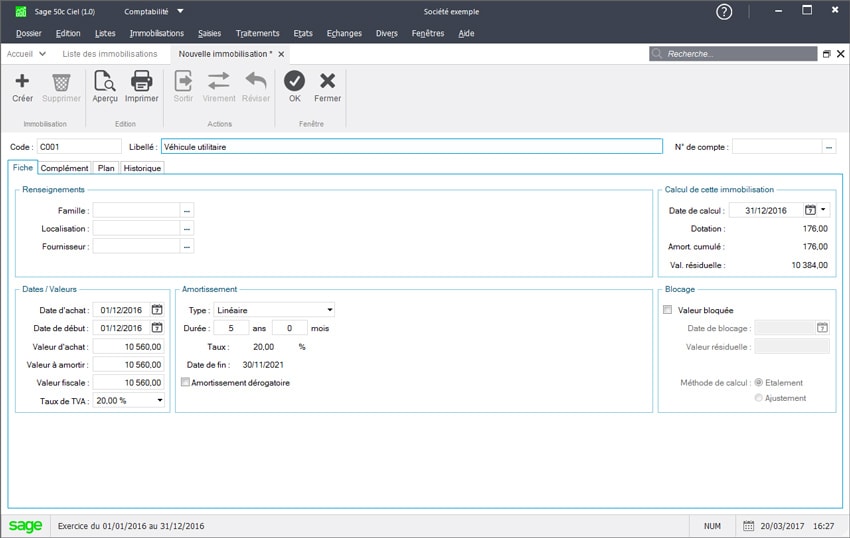Click the Recherche search box
This screenshot has height=538, width=850.
click(x=740, y=54)
